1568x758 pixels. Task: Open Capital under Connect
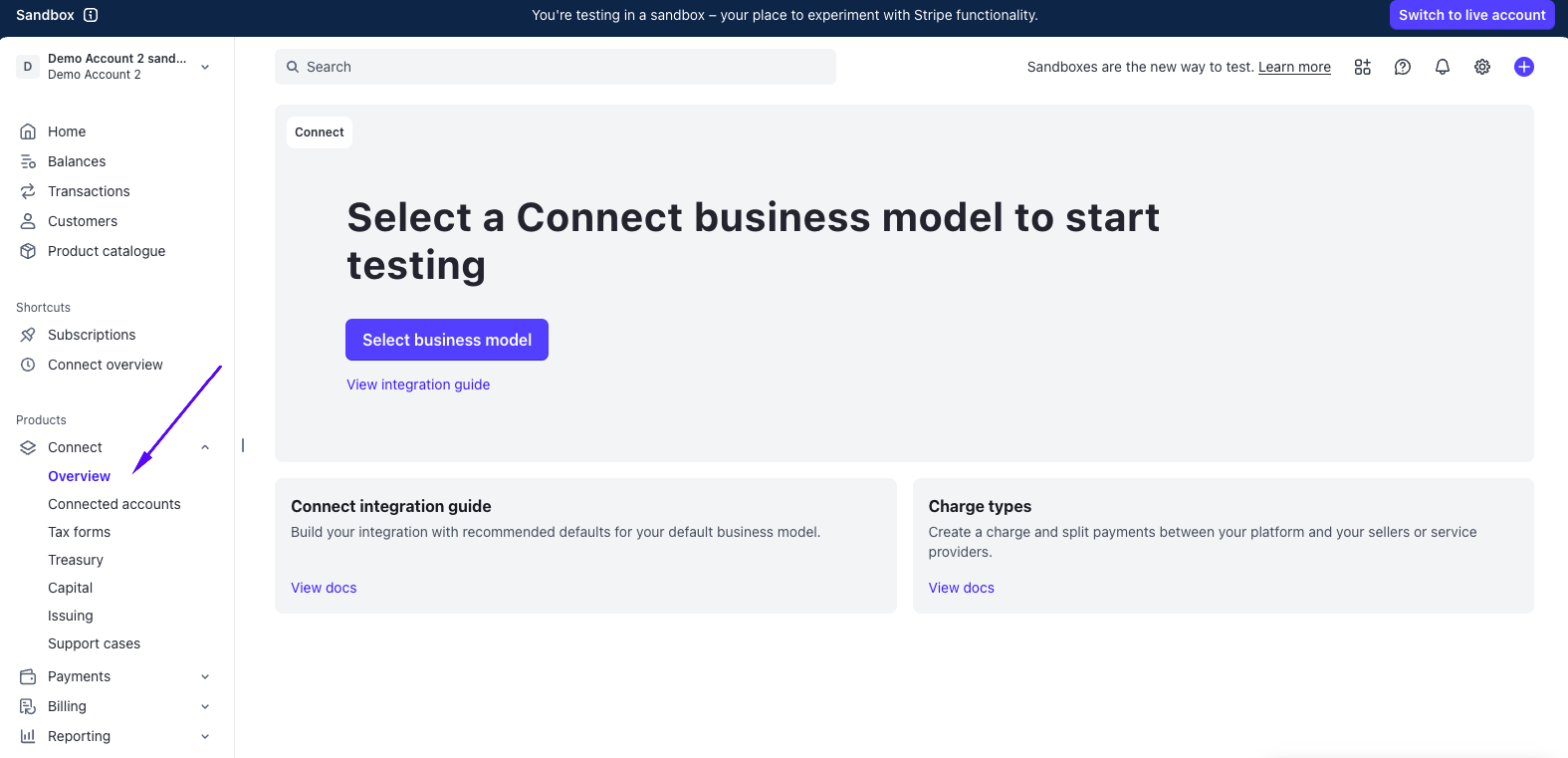click(x=71, y=588)
